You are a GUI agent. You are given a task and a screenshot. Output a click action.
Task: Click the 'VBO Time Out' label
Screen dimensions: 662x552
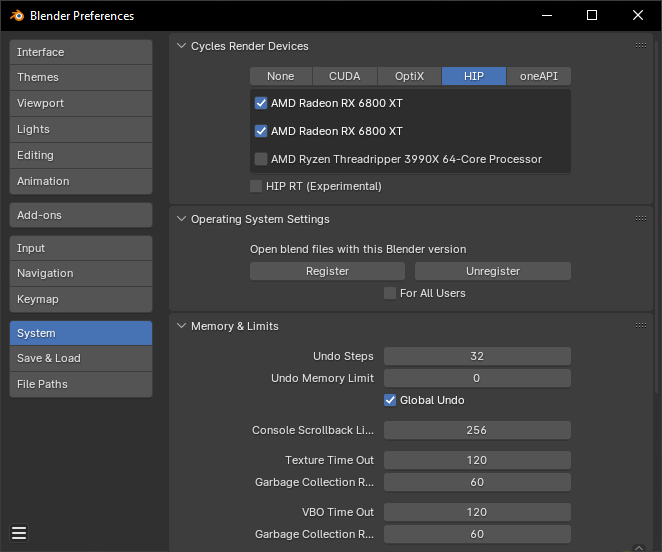pos(338,512)
